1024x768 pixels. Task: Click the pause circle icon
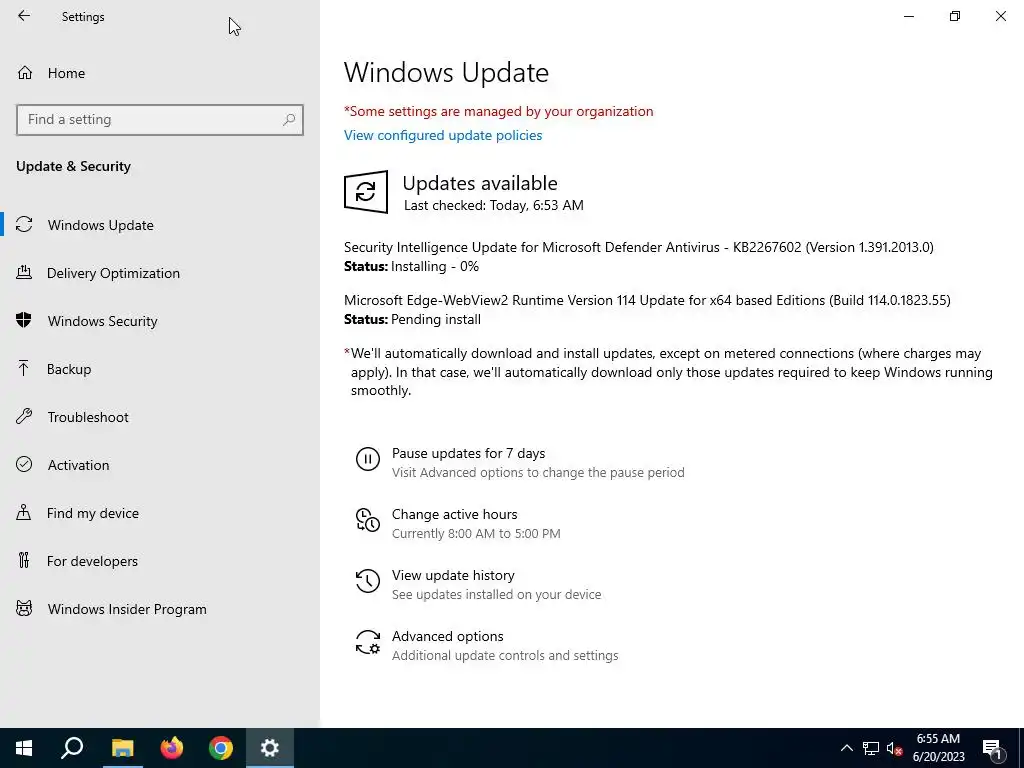pyautogui.click(x=368, y=459)
